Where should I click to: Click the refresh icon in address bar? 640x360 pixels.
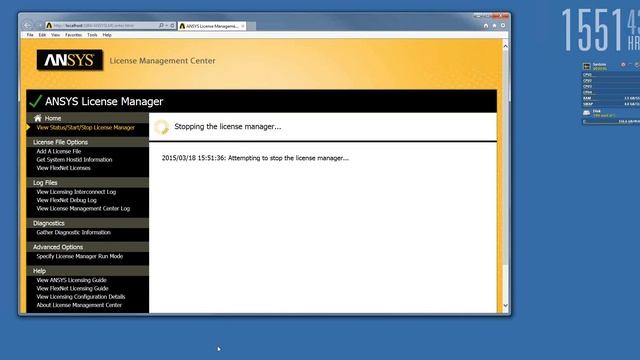click(172, 26)
